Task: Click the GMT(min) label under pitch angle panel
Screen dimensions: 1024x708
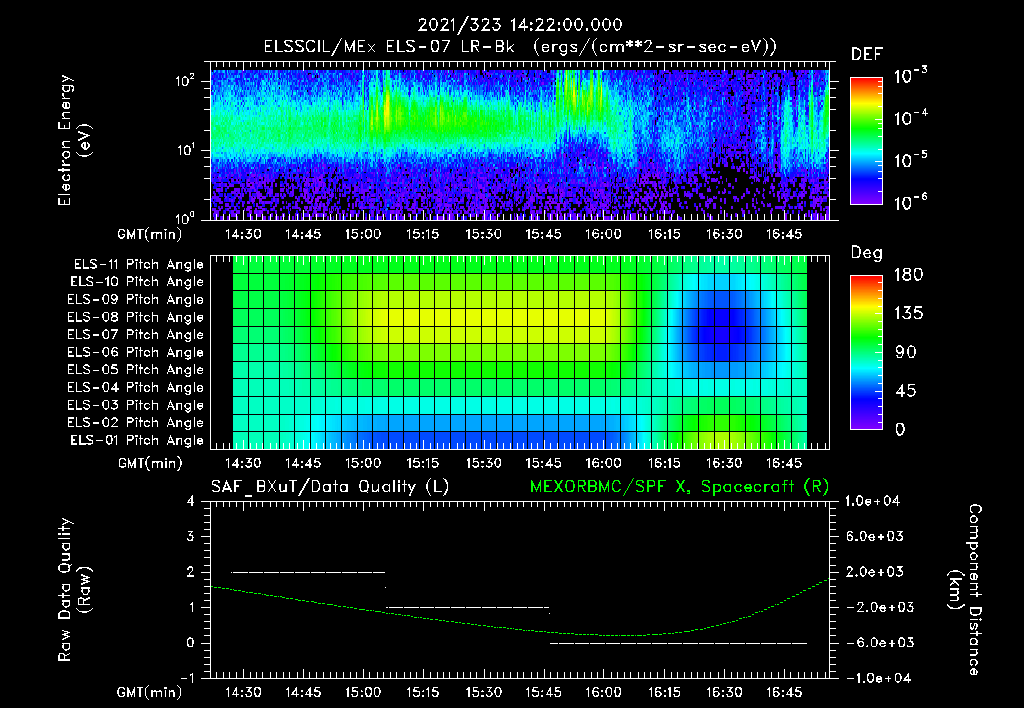Action: click(150, 464)
